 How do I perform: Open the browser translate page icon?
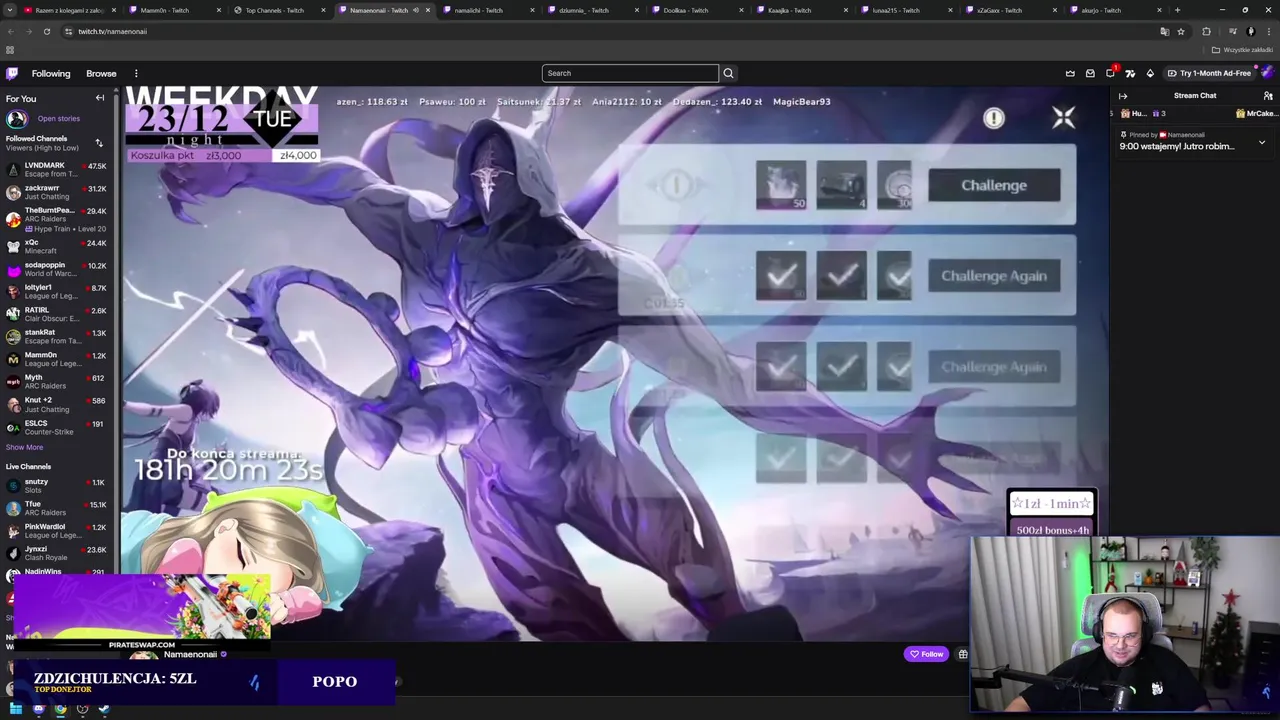(1164, 31)
